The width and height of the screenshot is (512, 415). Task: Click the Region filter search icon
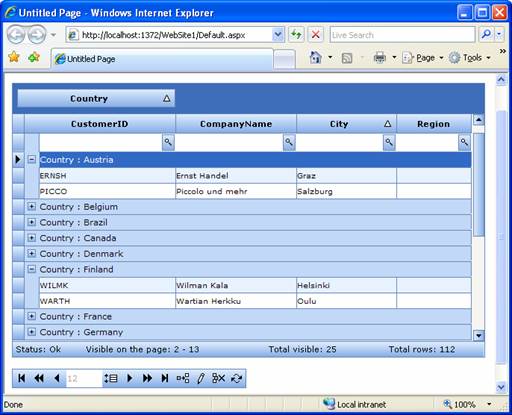pyautogui.click(x=464, y=142)
